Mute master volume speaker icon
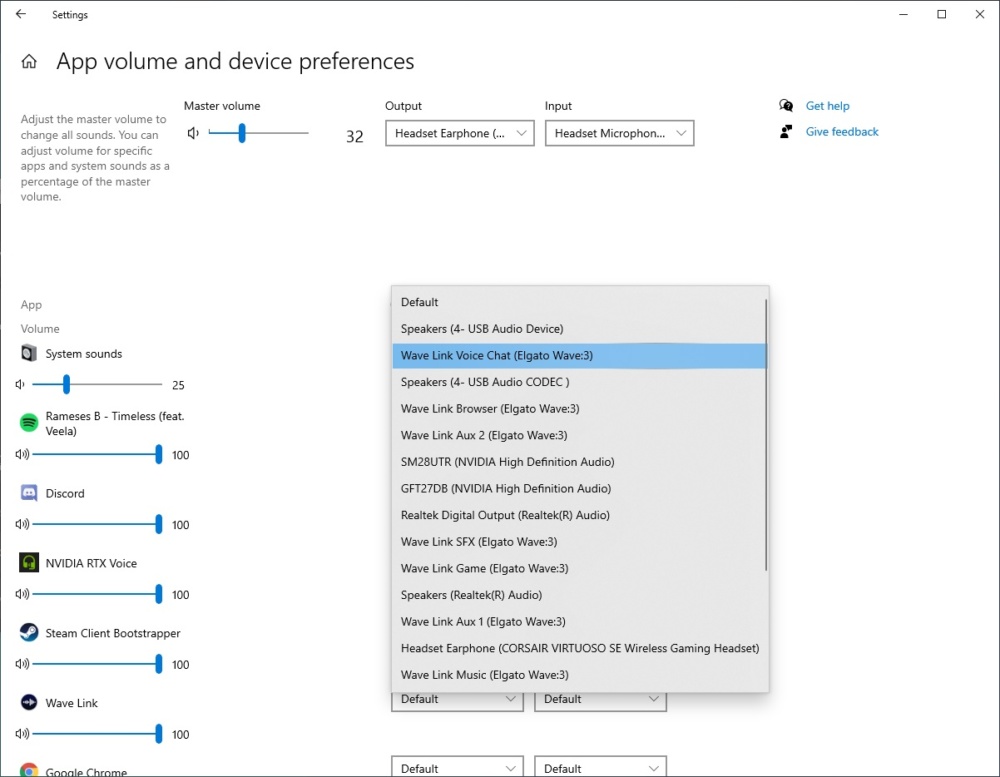The image size is (1000, 777). pos(193,133)
